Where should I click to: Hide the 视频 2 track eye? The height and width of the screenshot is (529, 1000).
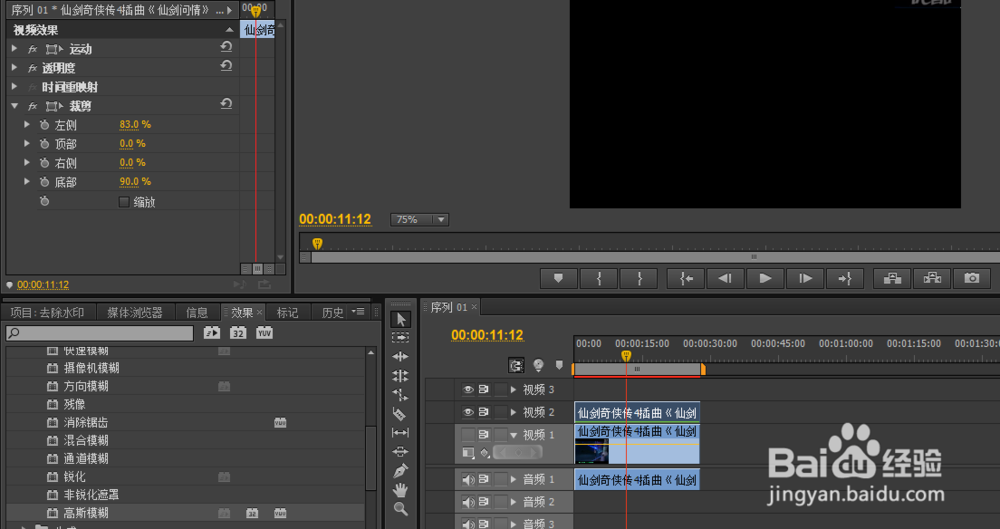468,412
